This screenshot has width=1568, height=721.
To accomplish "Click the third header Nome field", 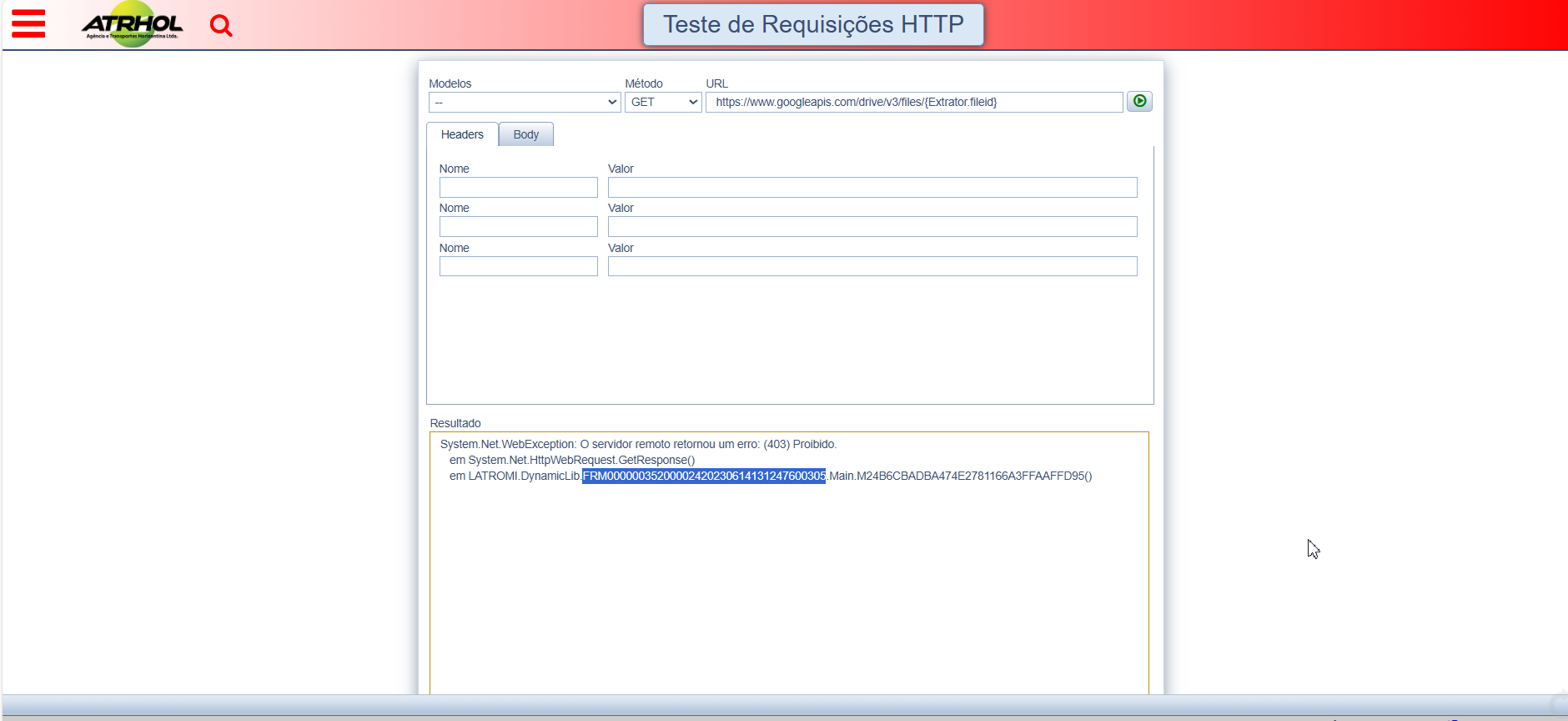I will (x=518, y=266).
